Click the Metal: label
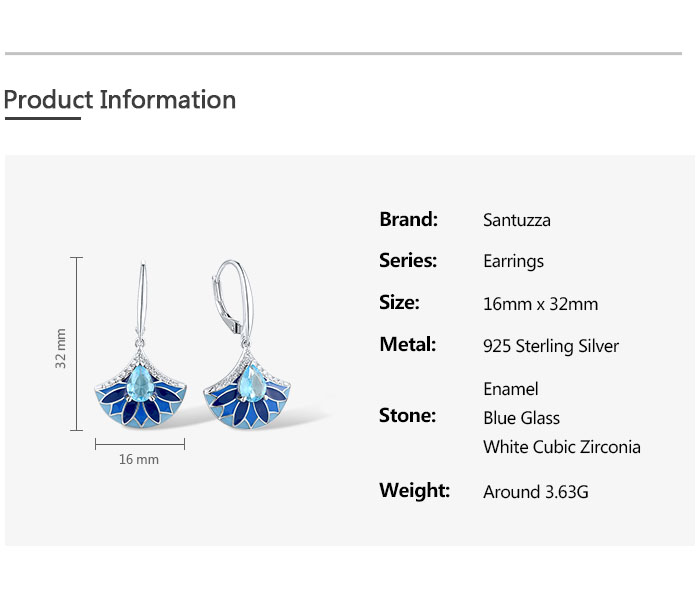Viewport: 700px width, 596px height. (407, 344)
